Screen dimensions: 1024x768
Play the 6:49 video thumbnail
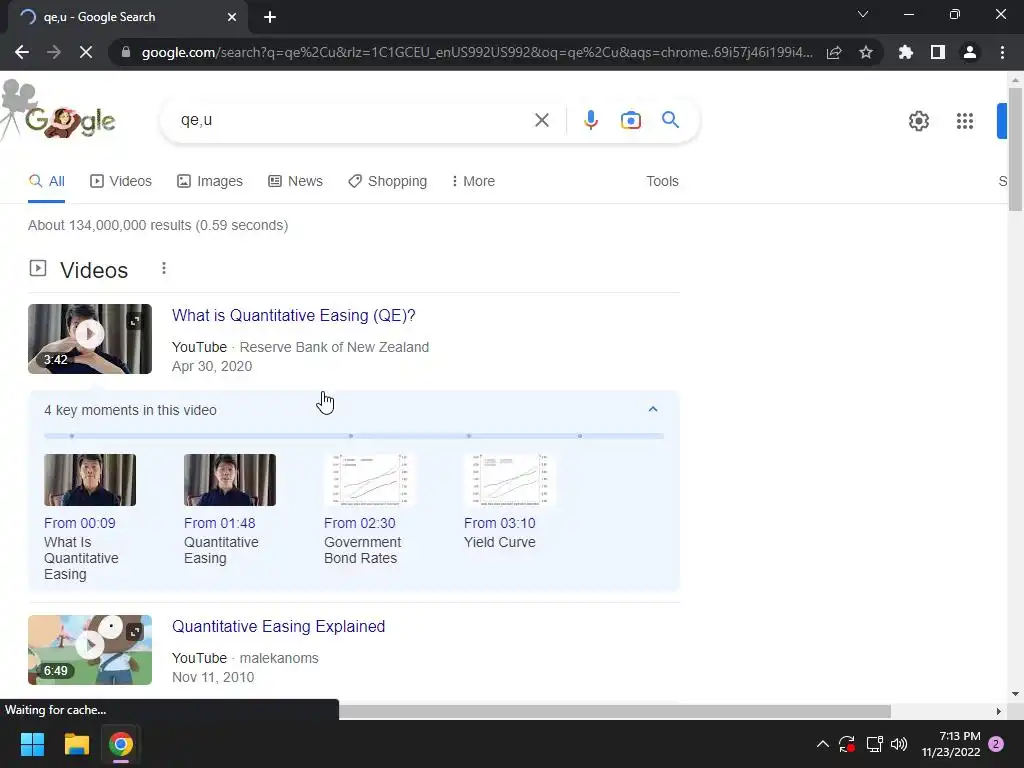click(90, 650)
